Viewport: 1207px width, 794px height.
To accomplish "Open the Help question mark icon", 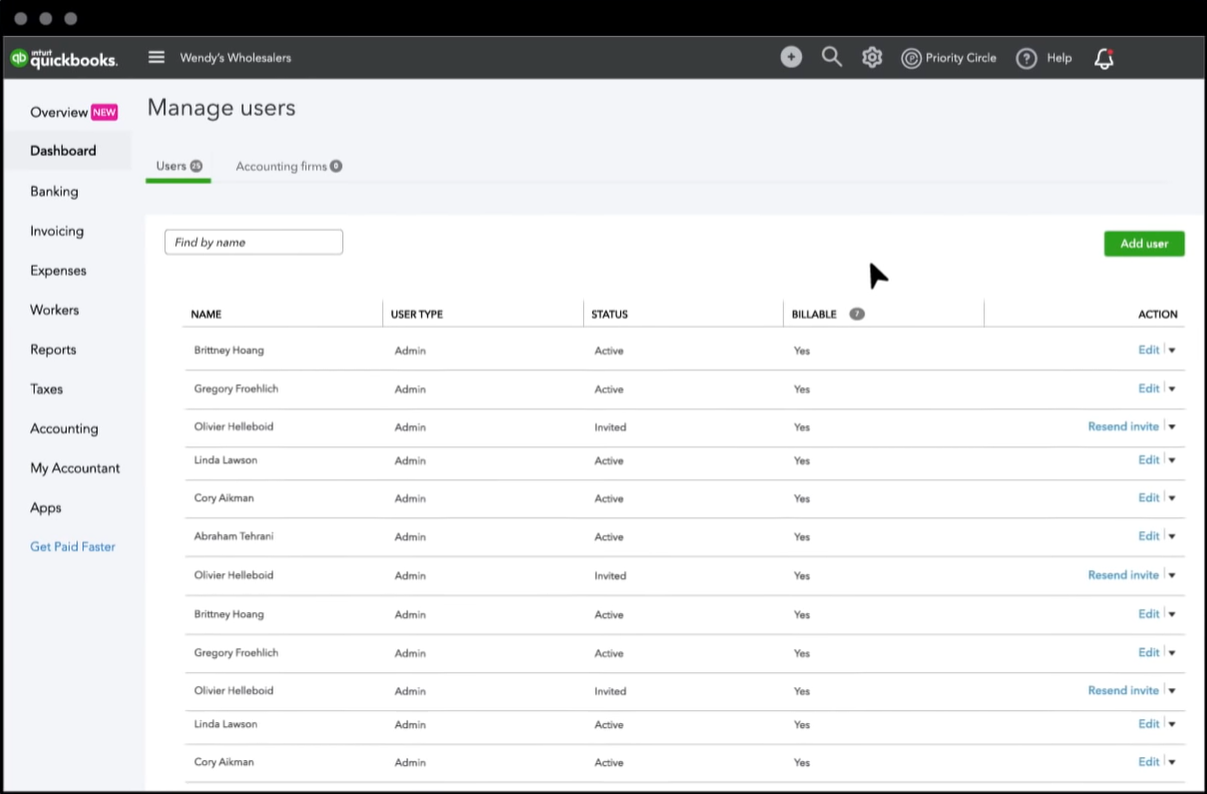I will (x=1026, y=59).
